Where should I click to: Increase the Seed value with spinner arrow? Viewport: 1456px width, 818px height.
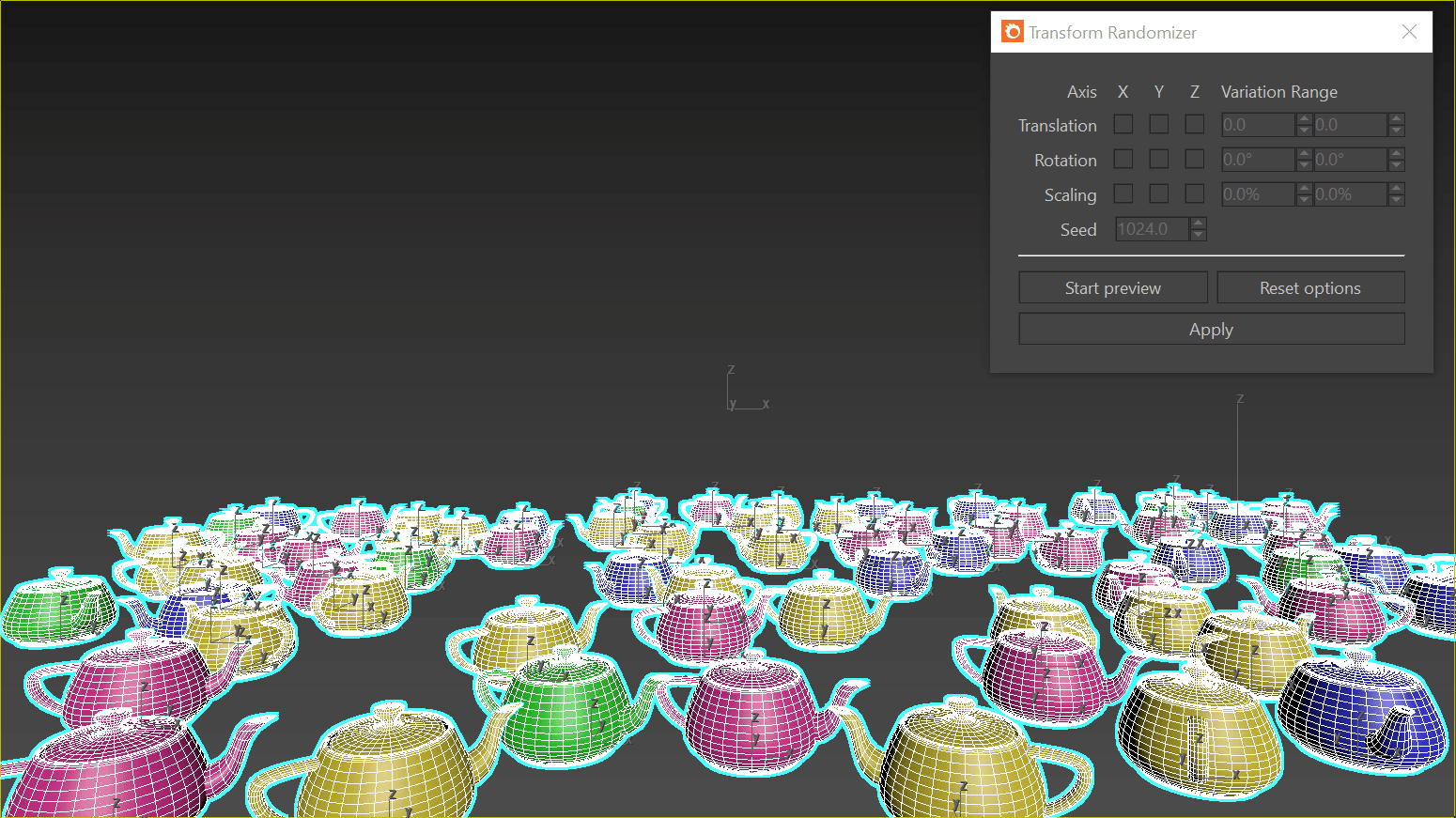(x=1198, y=224)
